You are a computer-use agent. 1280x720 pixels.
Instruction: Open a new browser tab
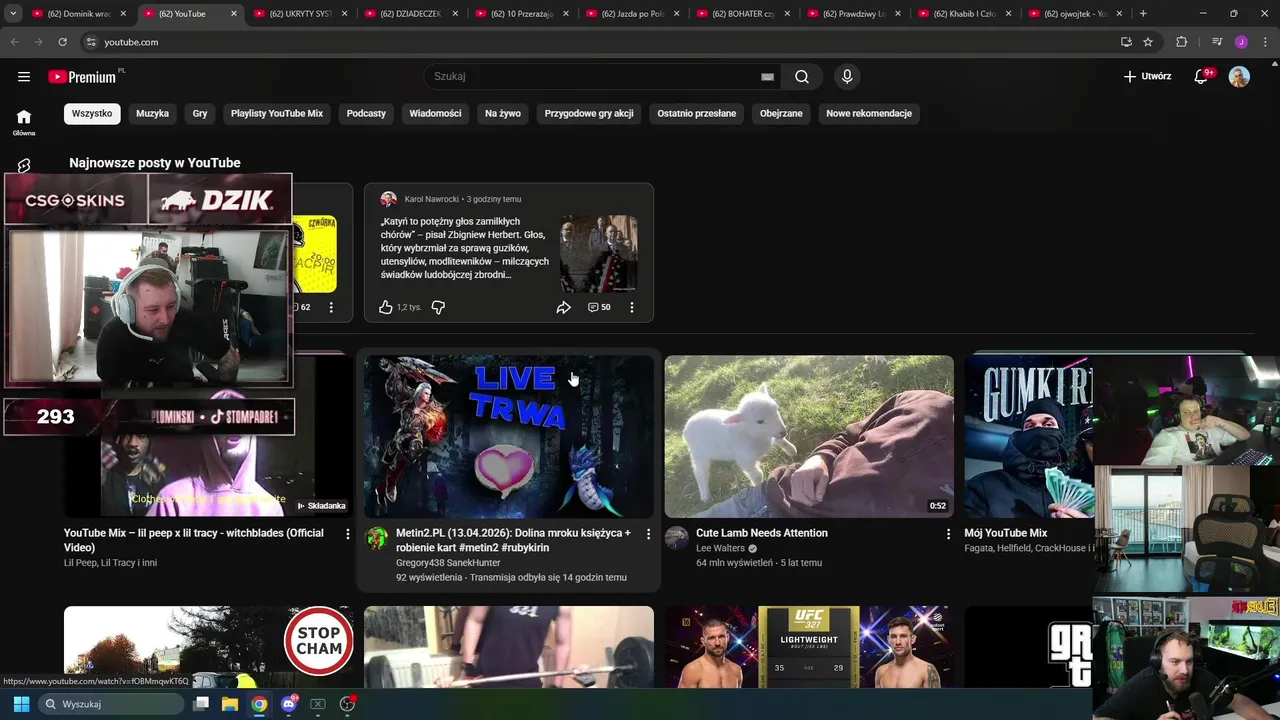tap(1143, 14)
